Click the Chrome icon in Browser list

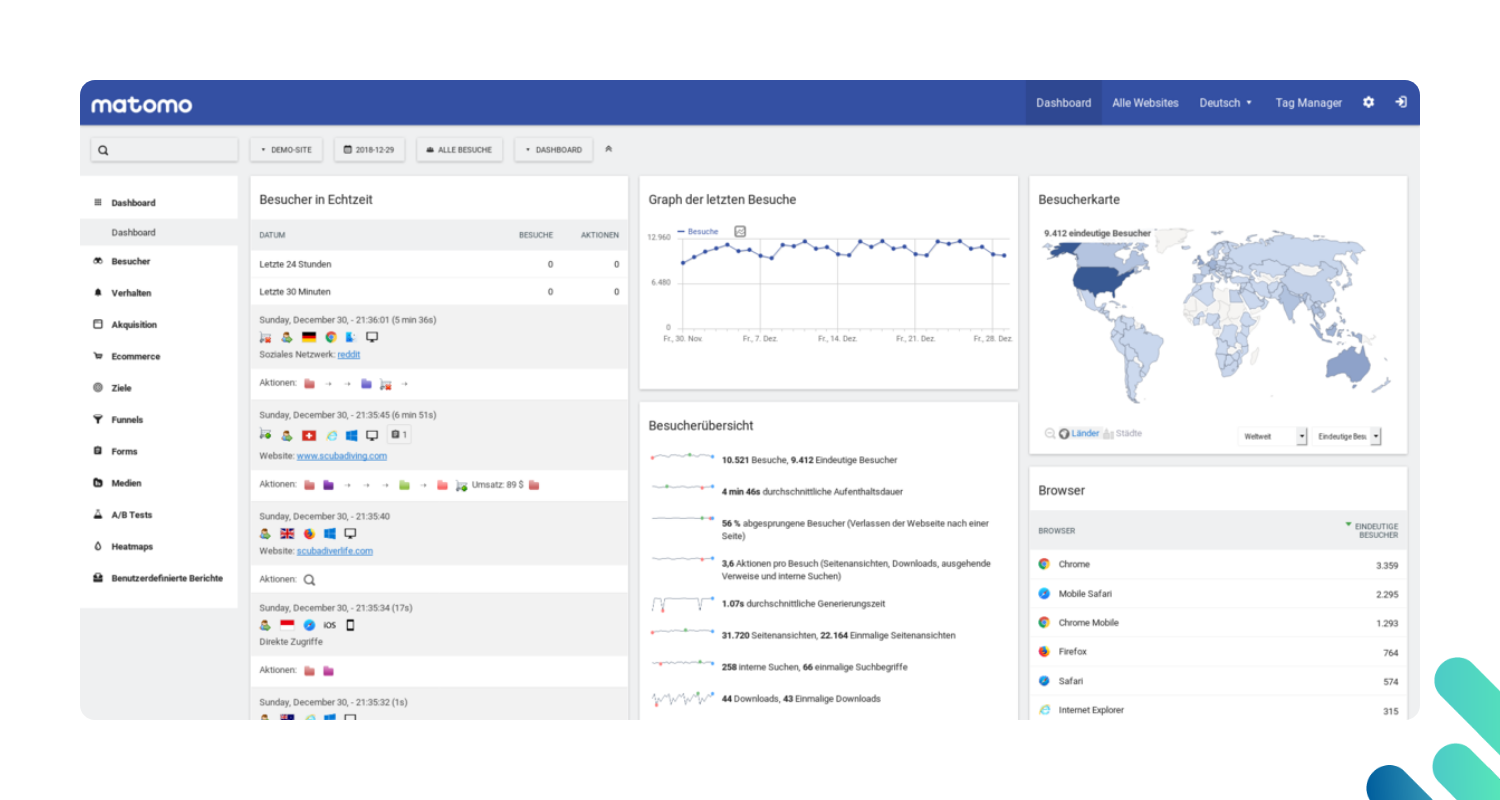tap(1044, 564)
